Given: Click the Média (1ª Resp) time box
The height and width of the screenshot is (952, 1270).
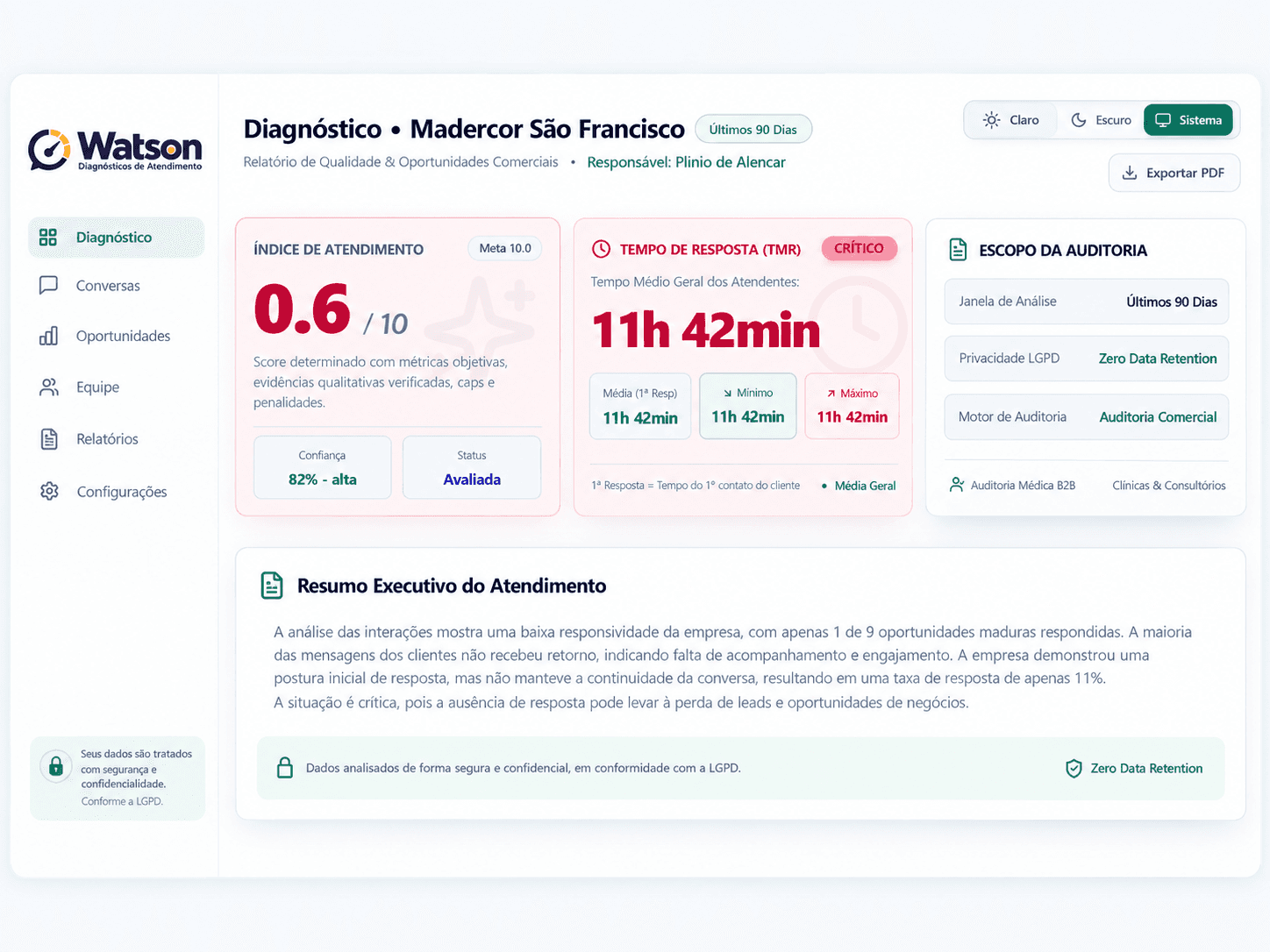Looking at the screenshot, I should [x=640, y=406].
